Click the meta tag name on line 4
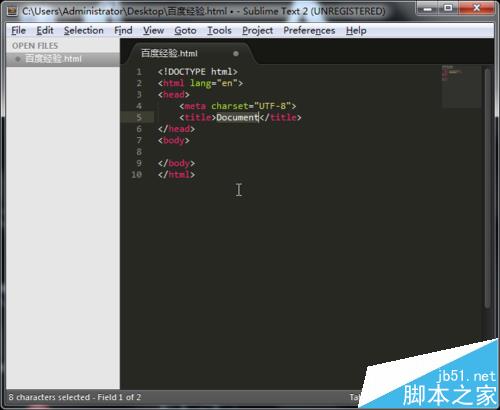The image size is (500, 410). tap(195, 106)
